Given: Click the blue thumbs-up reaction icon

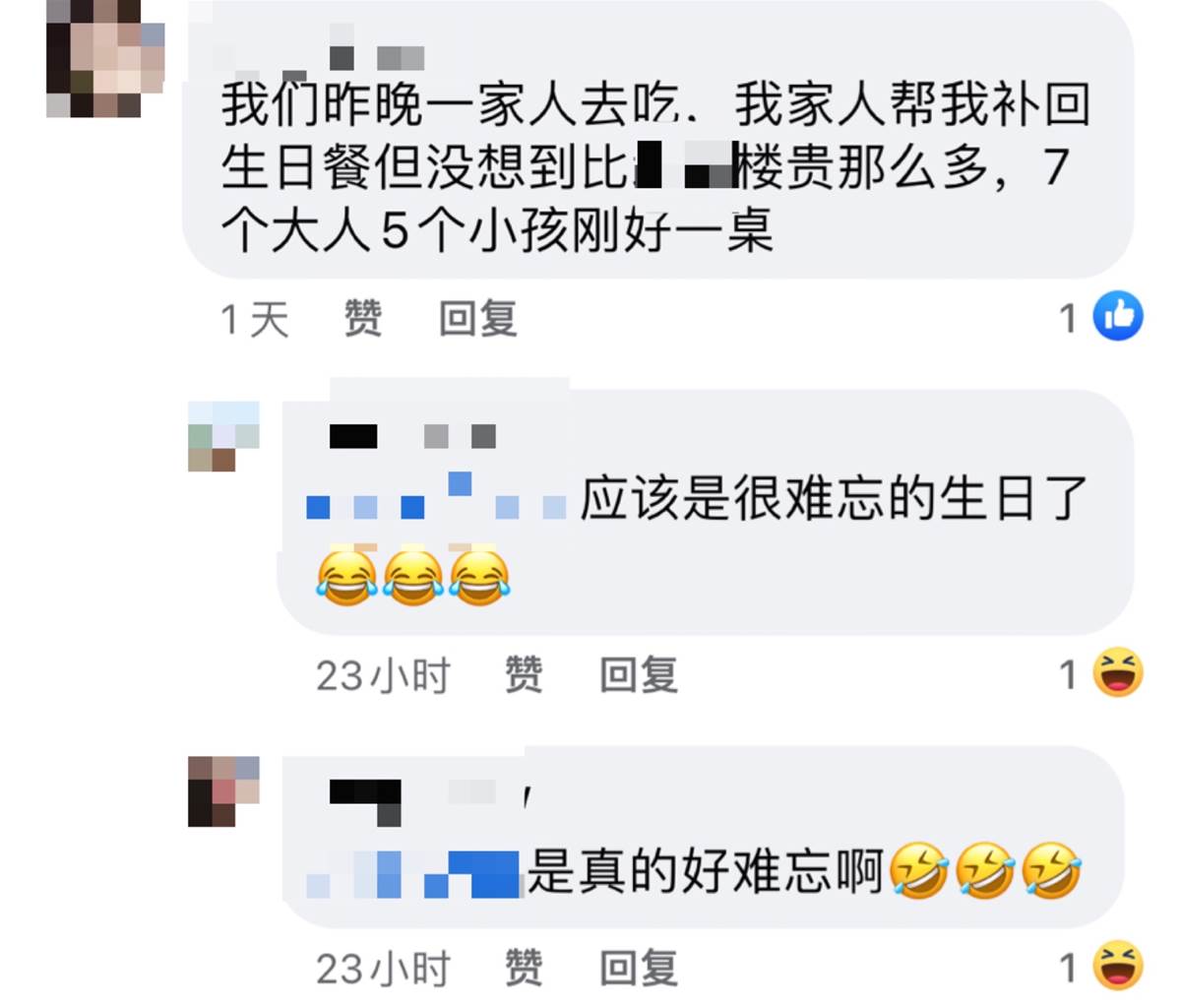Looking at the screenshot, I should 1119,317.
